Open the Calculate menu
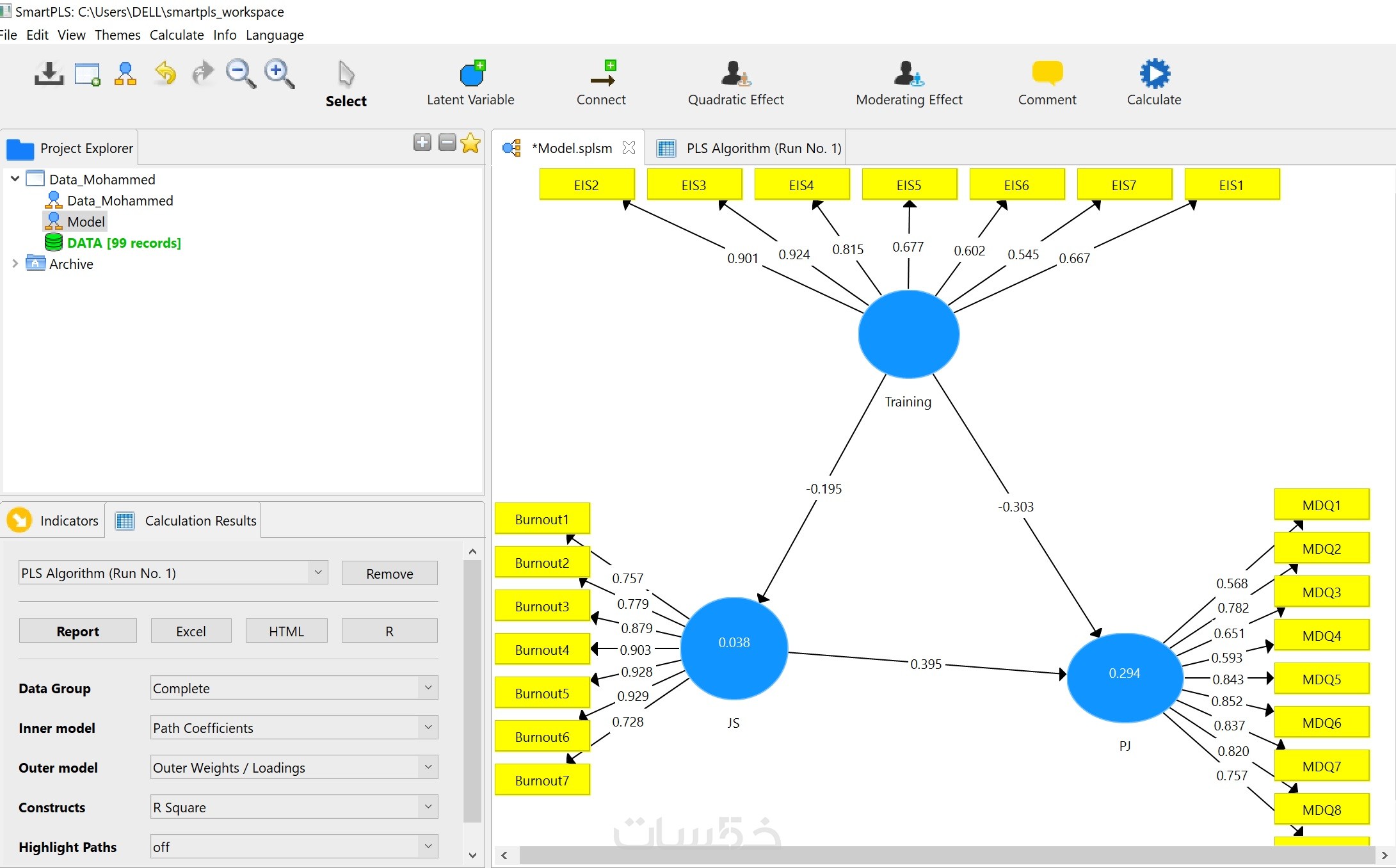 [177, 35]
